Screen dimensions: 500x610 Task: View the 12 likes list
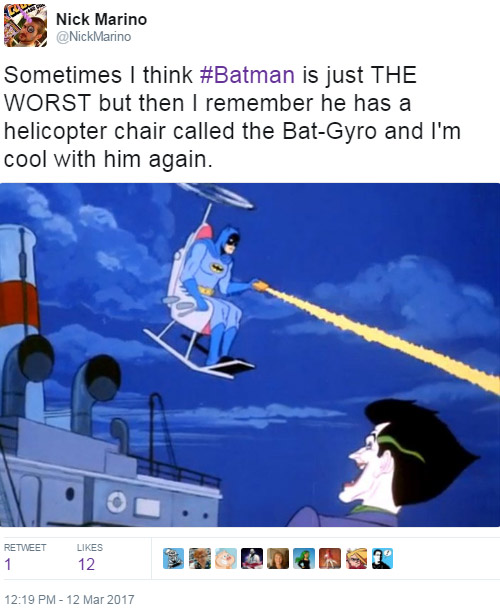click(86, 564)
